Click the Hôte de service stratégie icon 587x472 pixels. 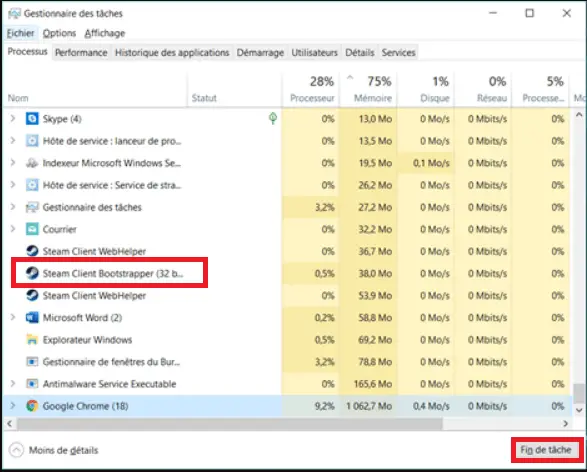[x=32, y=185]
